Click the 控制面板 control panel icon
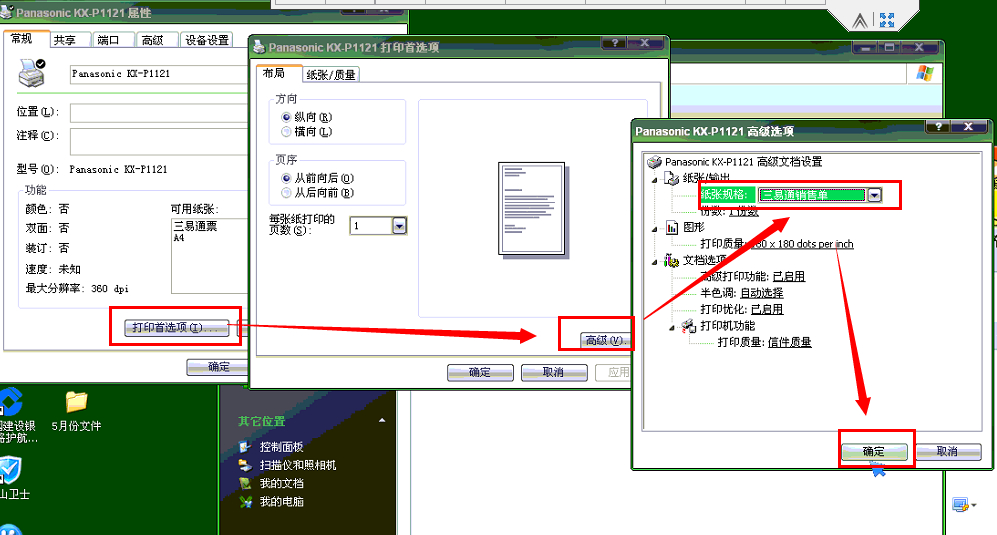The image size is (997, 535). [245, 447]
